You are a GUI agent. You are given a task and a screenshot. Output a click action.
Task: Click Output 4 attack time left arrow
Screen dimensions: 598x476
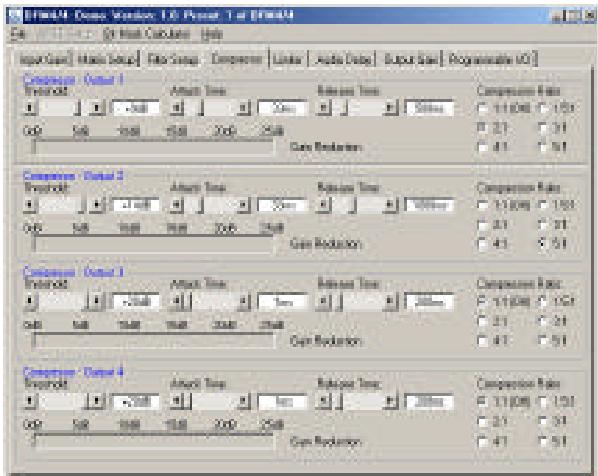pyautogui.click(x=177, y=401)
